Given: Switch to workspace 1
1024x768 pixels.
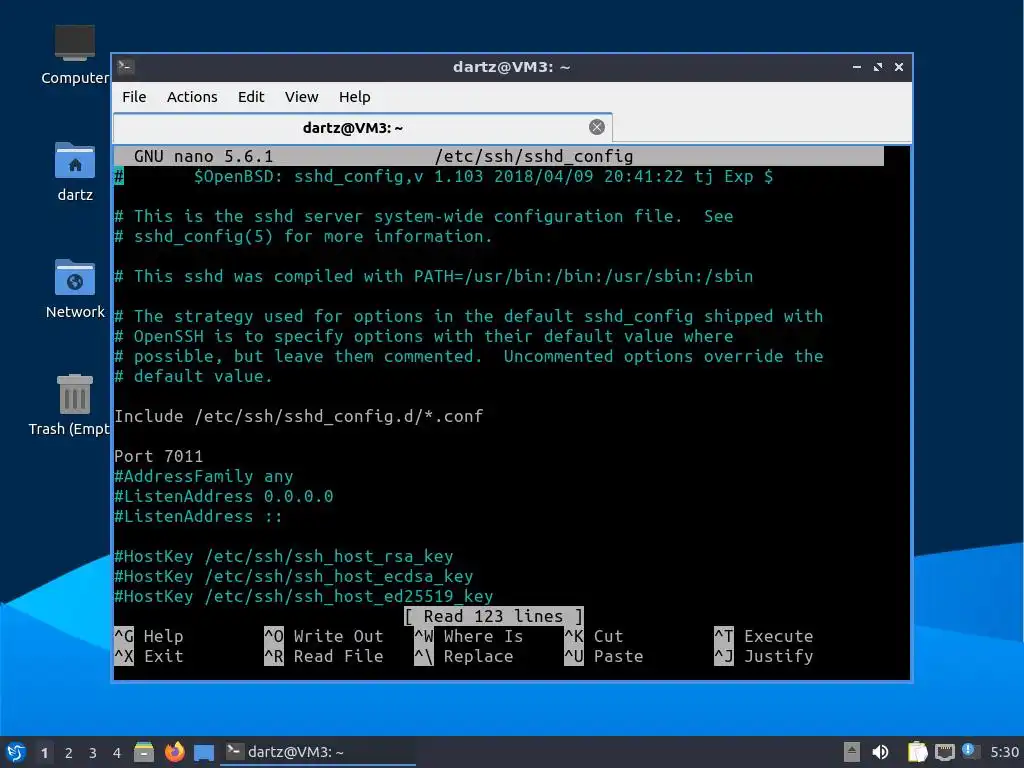Looking at the screenshot, I should coord(44,753).
